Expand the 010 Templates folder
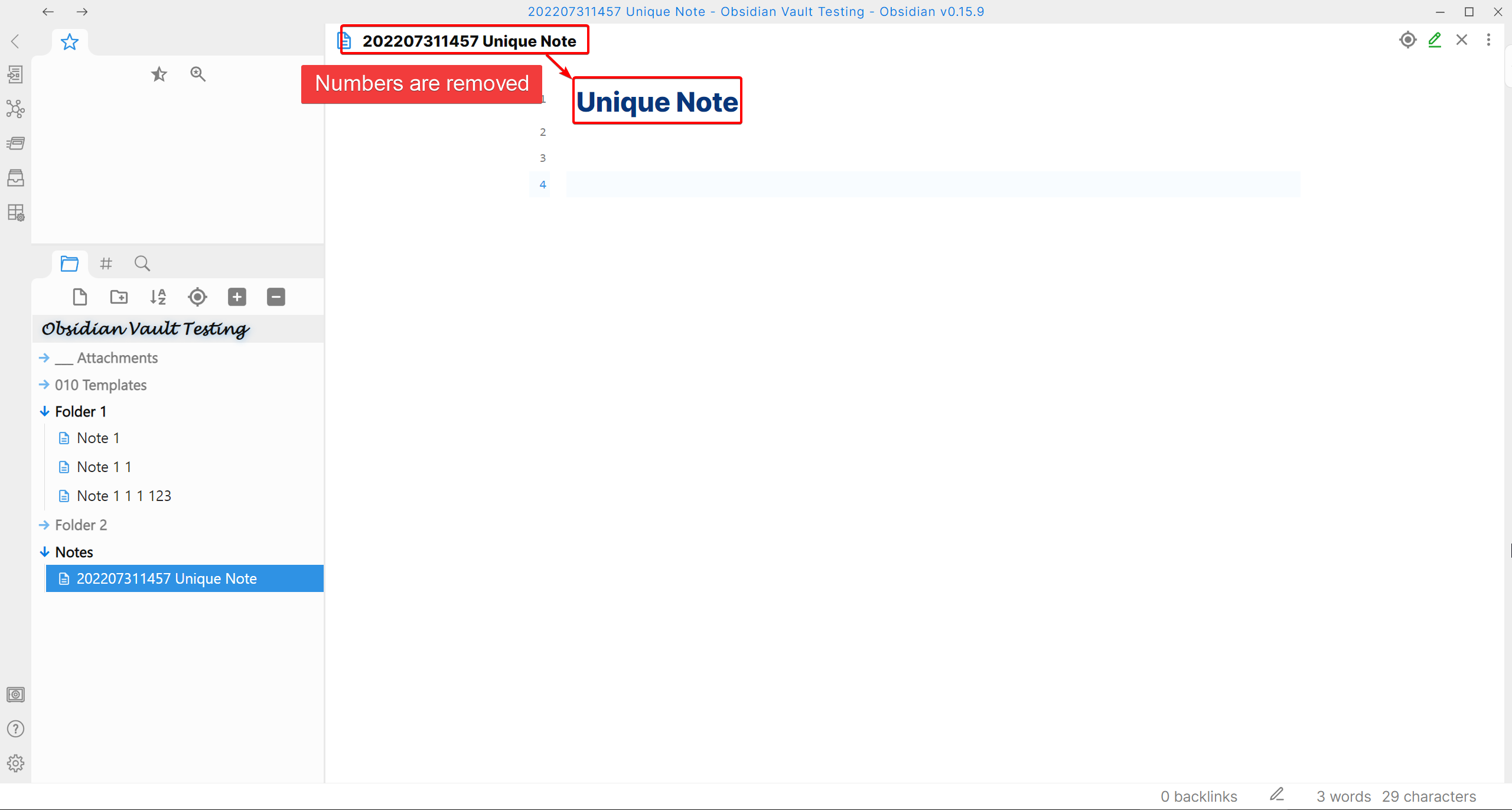Screen dimensions: 1512x810 click(x=100, y=385)
